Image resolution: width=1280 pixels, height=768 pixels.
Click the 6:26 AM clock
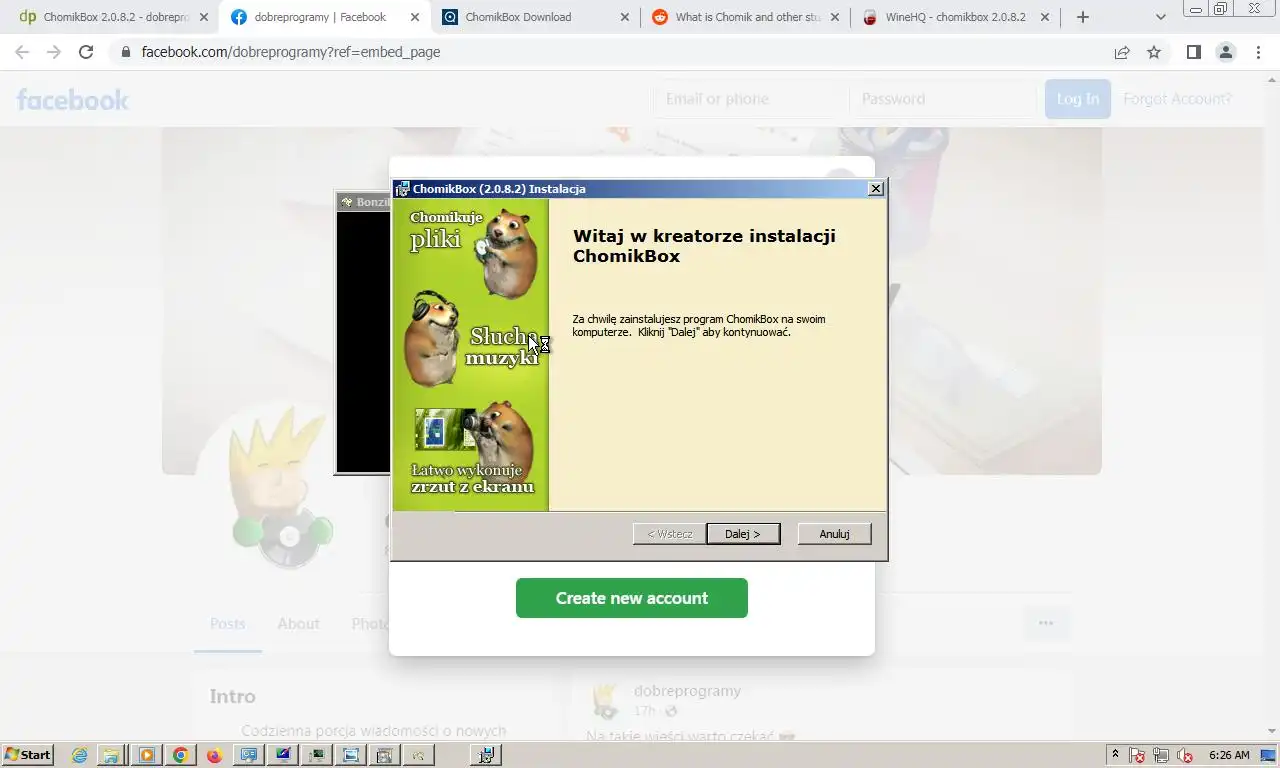[1229, 755]
